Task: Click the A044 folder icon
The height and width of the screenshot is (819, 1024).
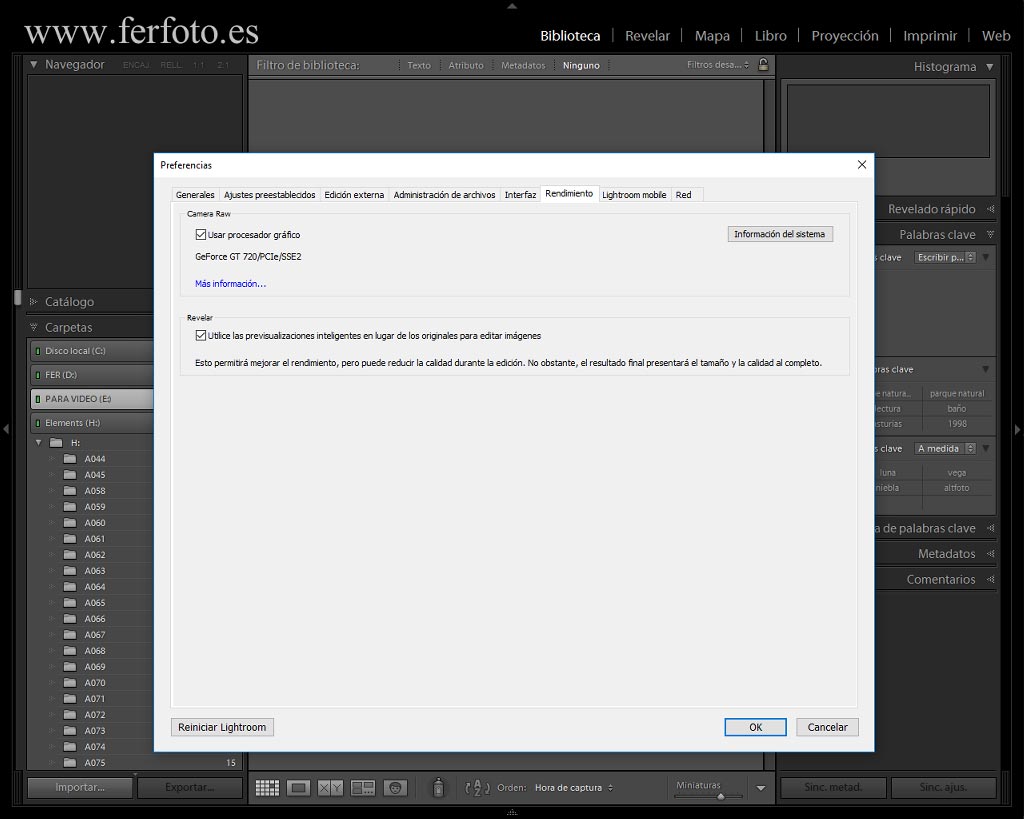Action: [x=70, y=458]
